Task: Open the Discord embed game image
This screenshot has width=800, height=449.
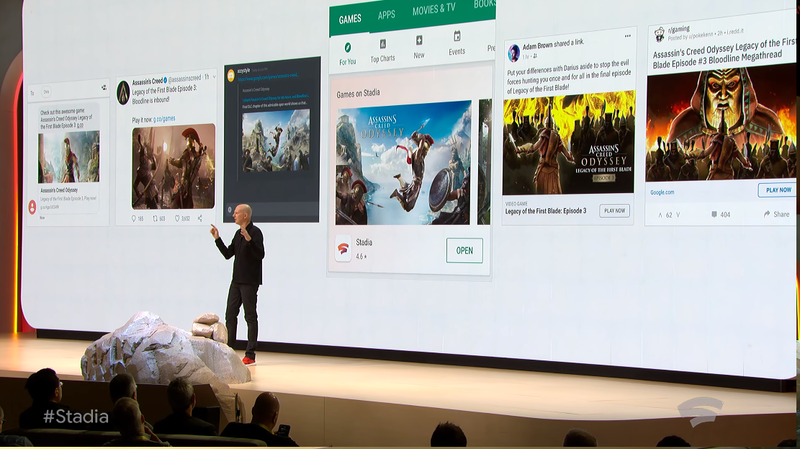Action: point(276,140)
